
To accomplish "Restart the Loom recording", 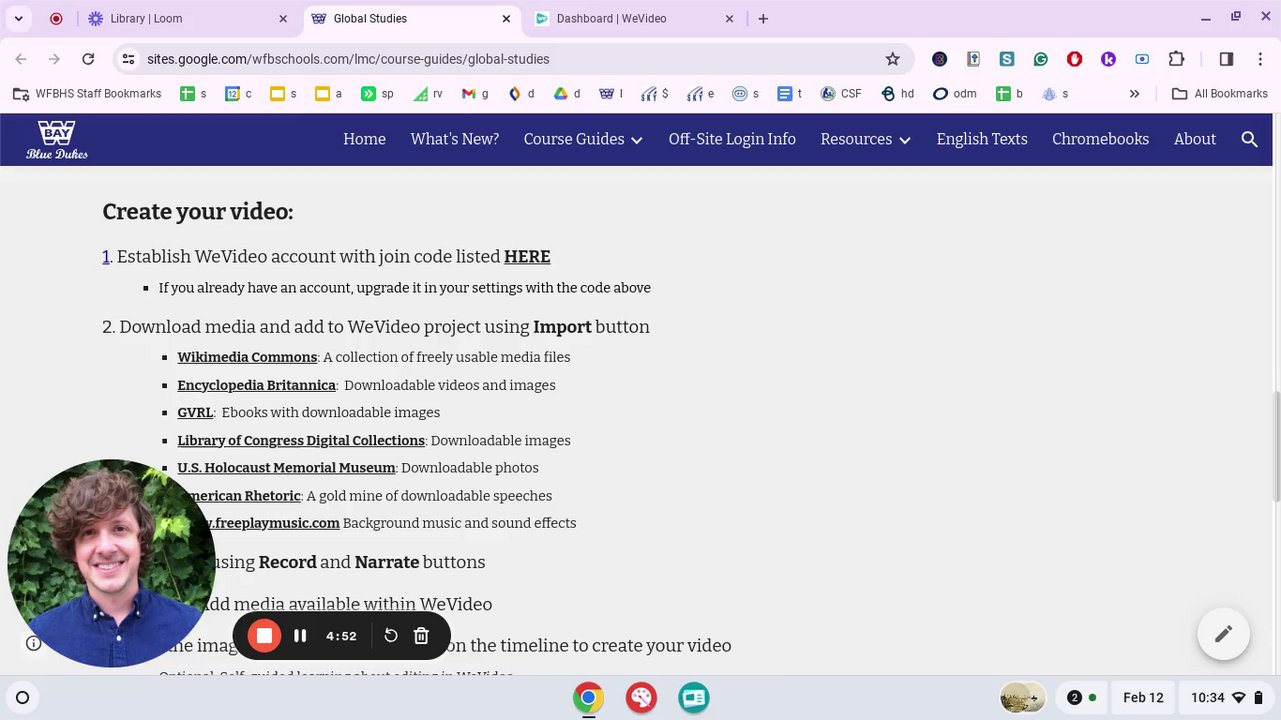I will pyautogui.click(x=391, y=636).
